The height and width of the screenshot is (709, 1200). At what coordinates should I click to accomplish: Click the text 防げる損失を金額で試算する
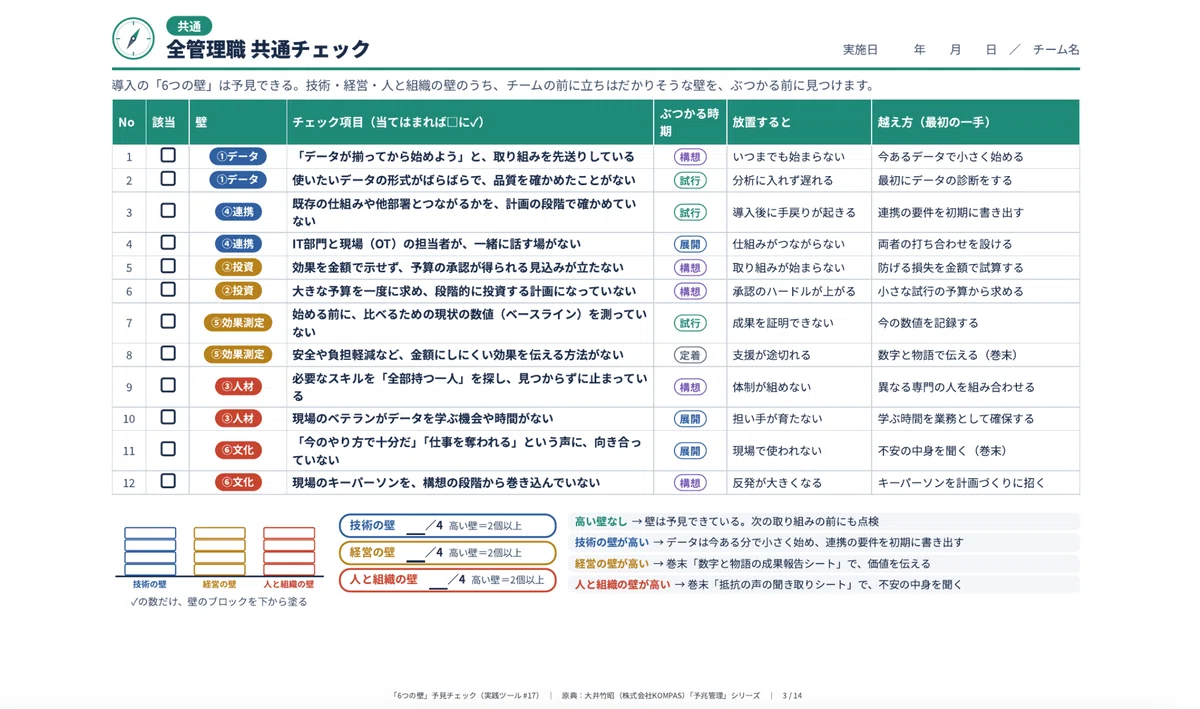pos(950,268)
